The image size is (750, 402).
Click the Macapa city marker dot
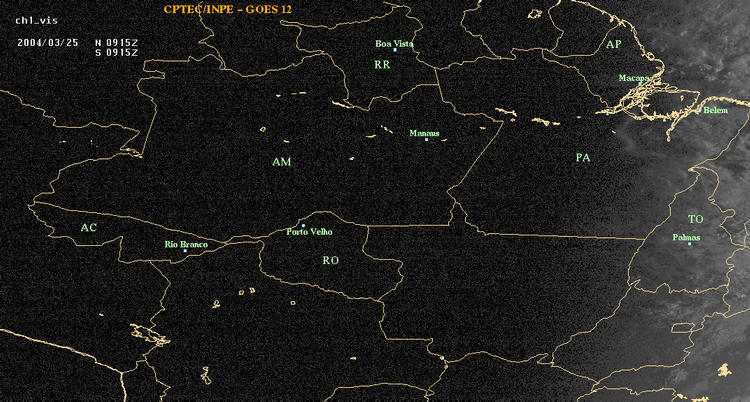click(x=640, y=83)
